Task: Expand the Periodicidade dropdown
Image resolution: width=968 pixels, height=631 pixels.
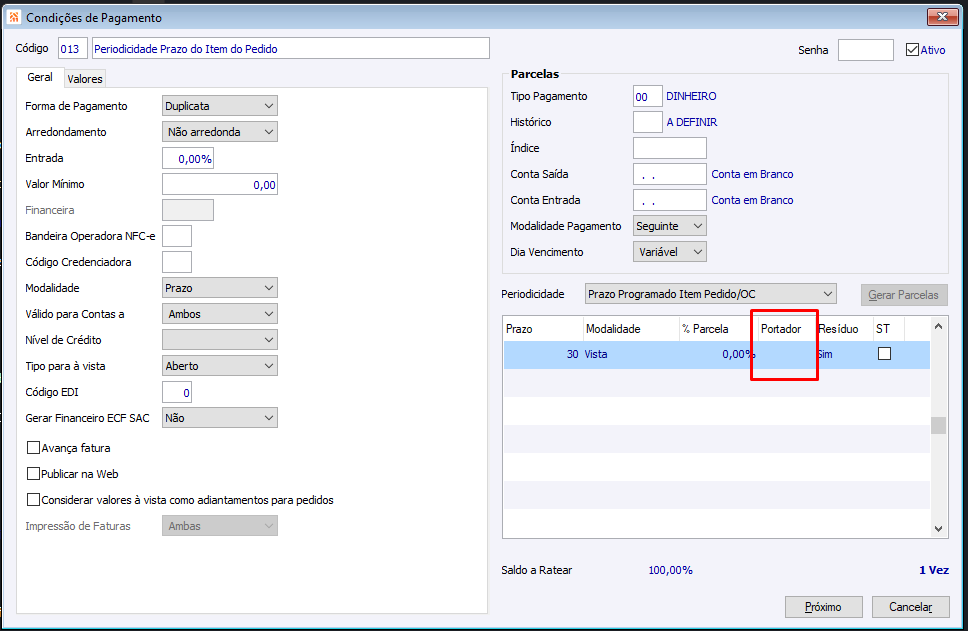Action: [x=710, y=294]
